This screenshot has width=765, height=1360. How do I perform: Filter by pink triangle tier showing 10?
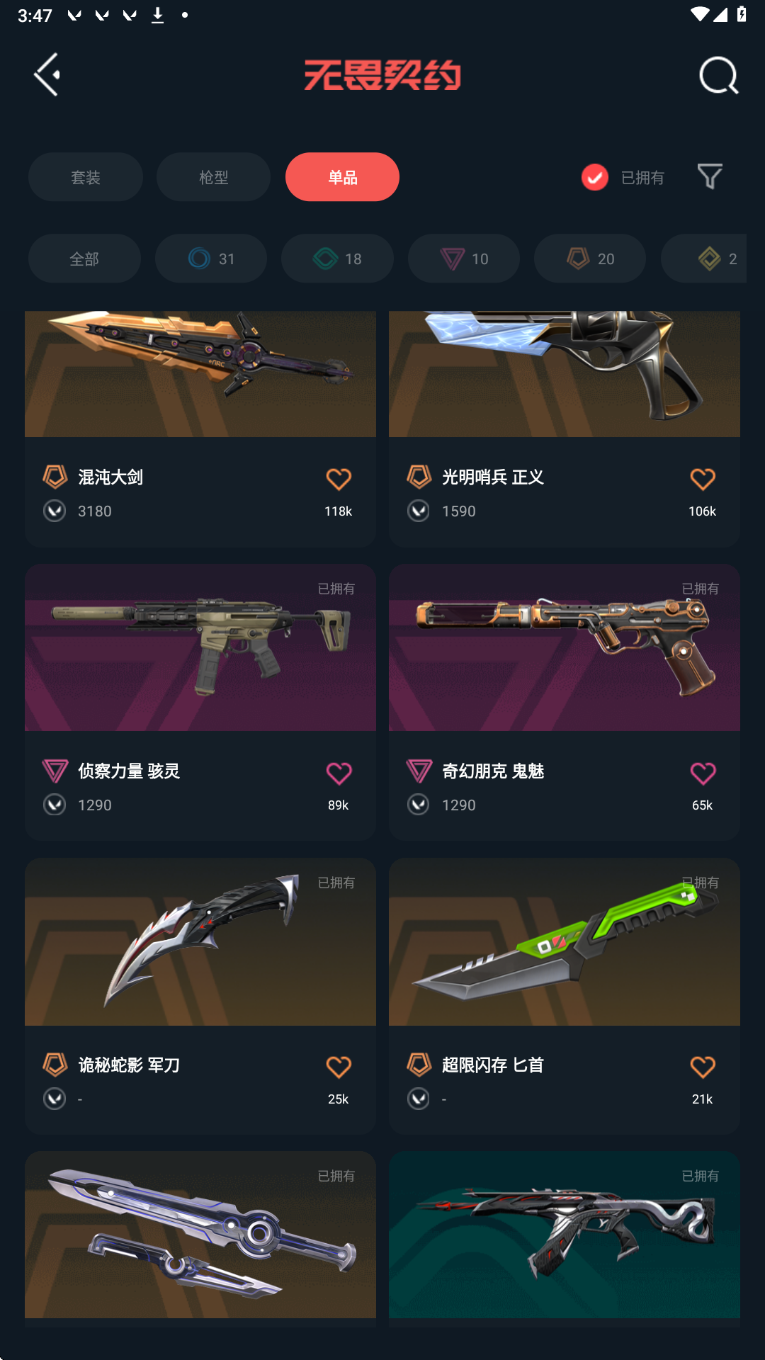pos(464,259)
